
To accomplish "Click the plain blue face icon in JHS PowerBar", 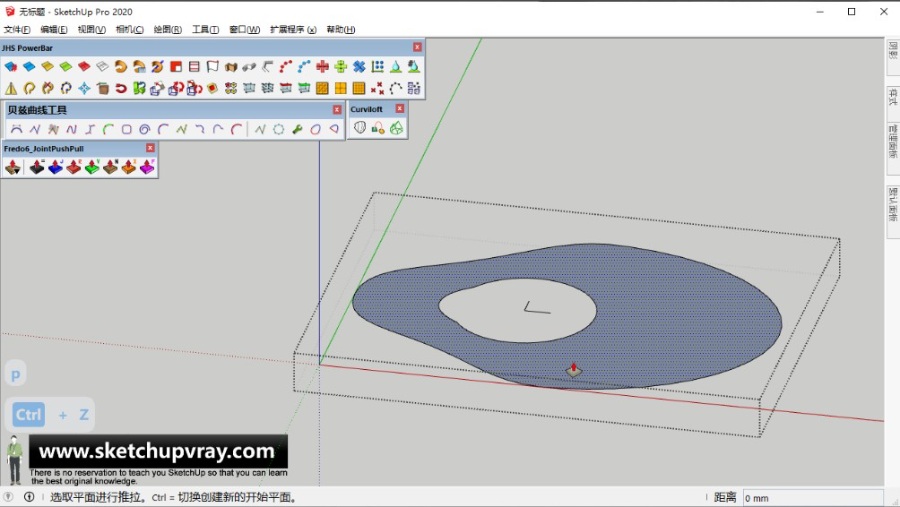I will [x=29, y=67].
